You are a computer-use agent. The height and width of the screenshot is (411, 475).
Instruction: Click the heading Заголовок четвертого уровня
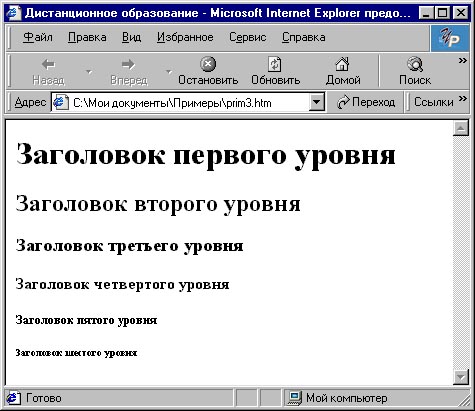(122, 284)
